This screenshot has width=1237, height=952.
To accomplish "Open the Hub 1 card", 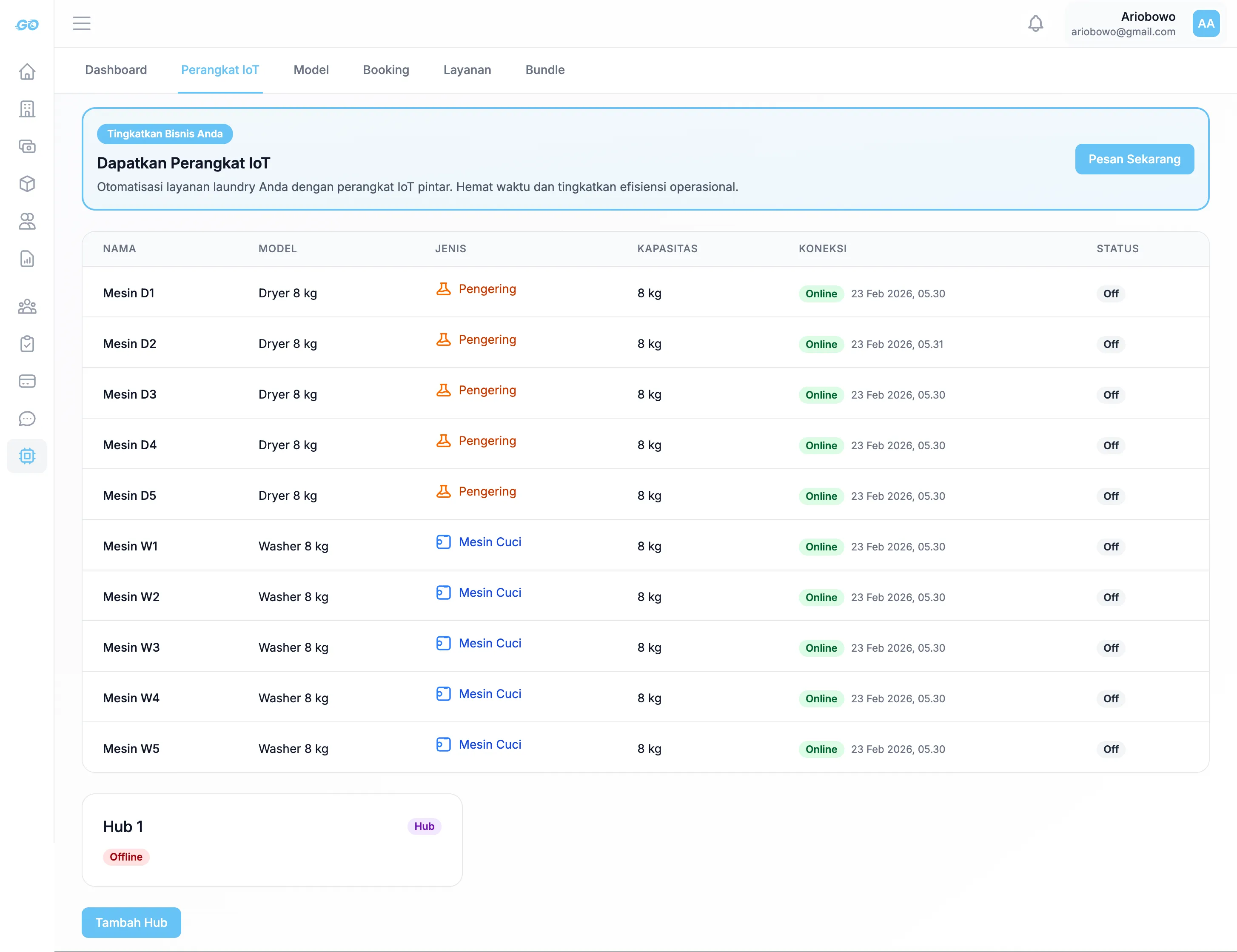I will coord(272,840).
